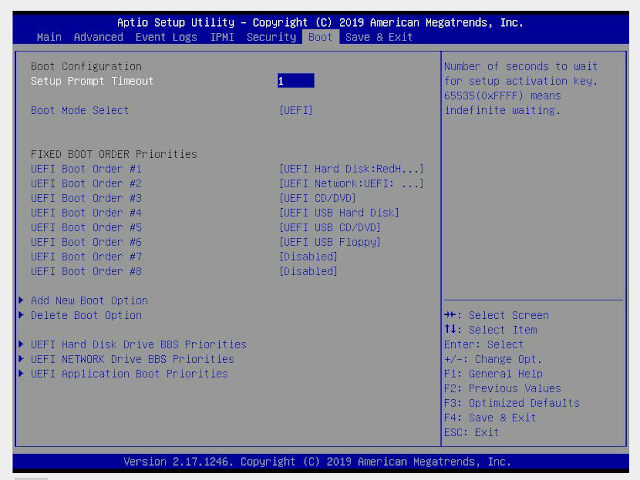Viewport: 640px width, 480px height.
Task: Click the F2: Previous Values hint
Action: coord(502,389)
